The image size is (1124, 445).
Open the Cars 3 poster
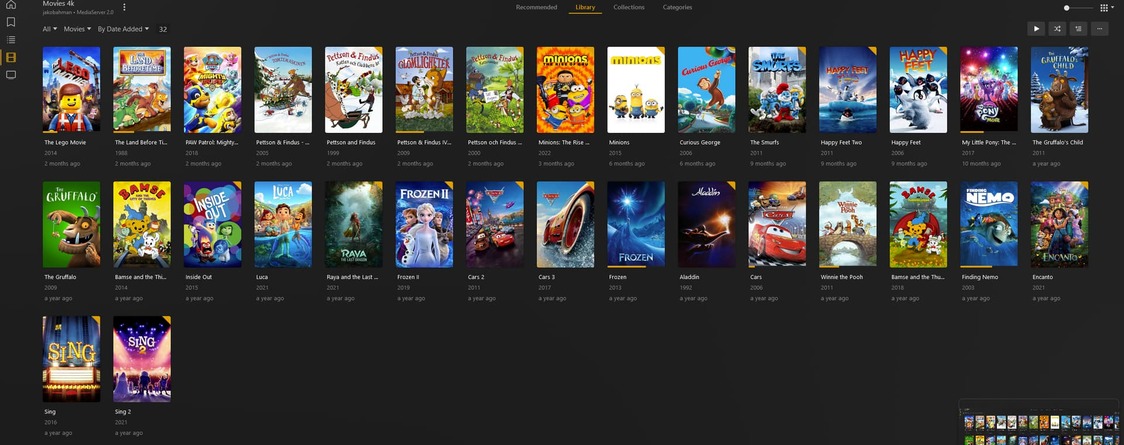[566, 224]
